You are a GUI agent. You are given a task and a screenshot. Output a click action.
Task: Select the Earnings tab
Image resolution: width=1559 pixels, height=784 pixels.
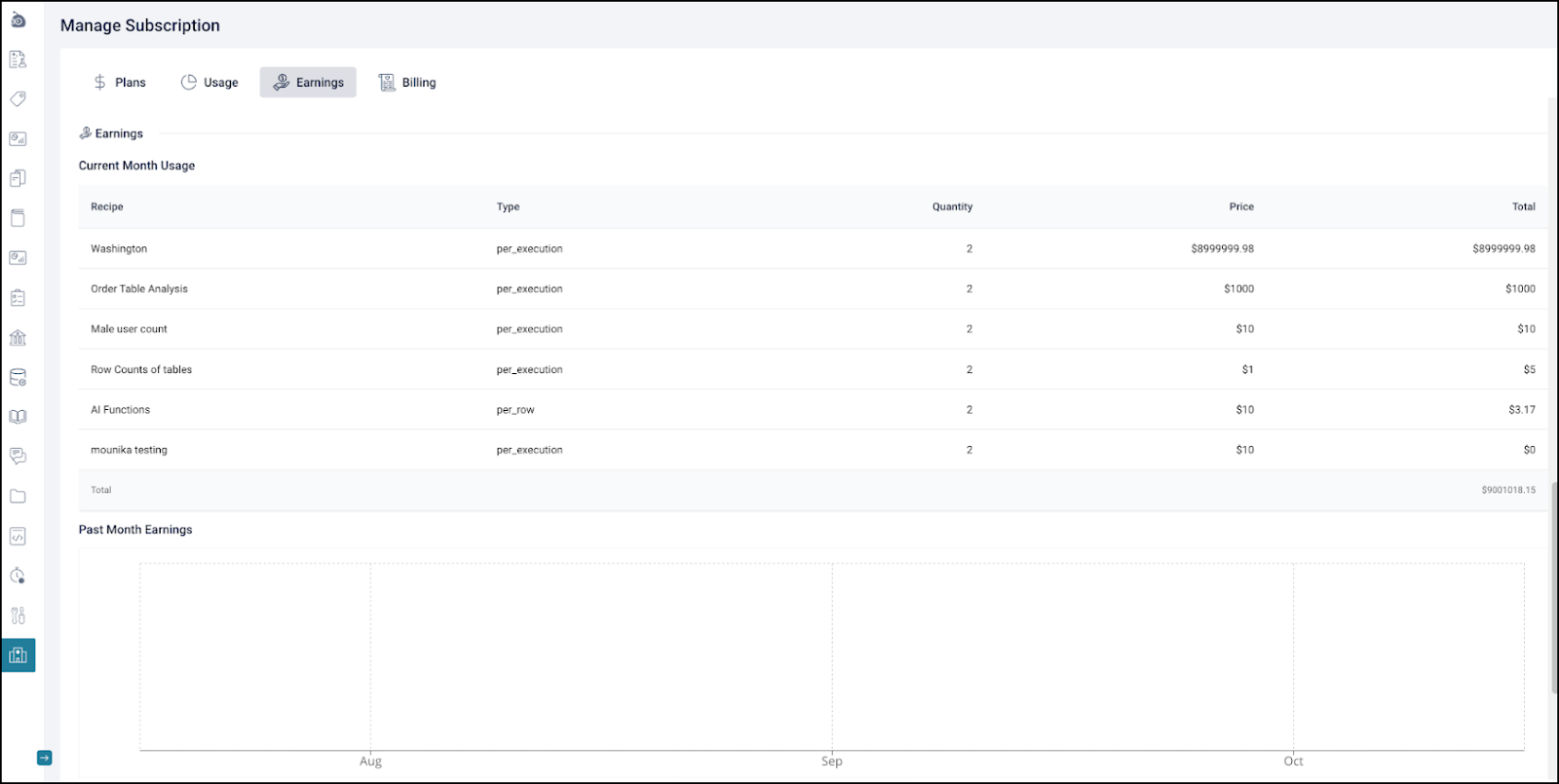click(x=308, y=83)
